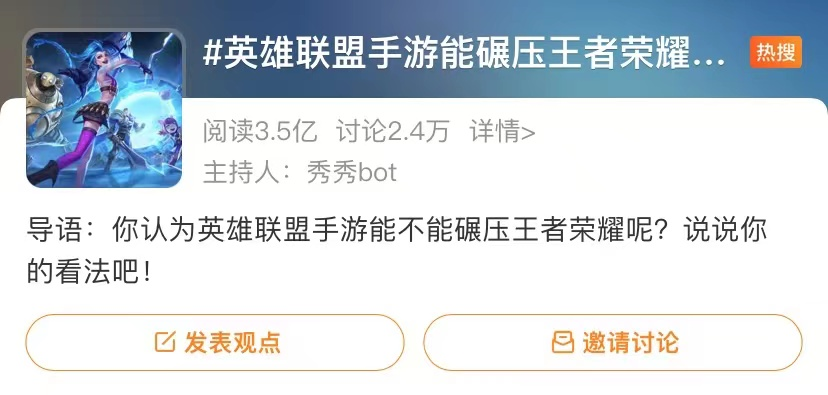The width and height of the screenshot is (828, 395).
Task: Select the 发表观点 label text
Action: [x=232, y=342]
